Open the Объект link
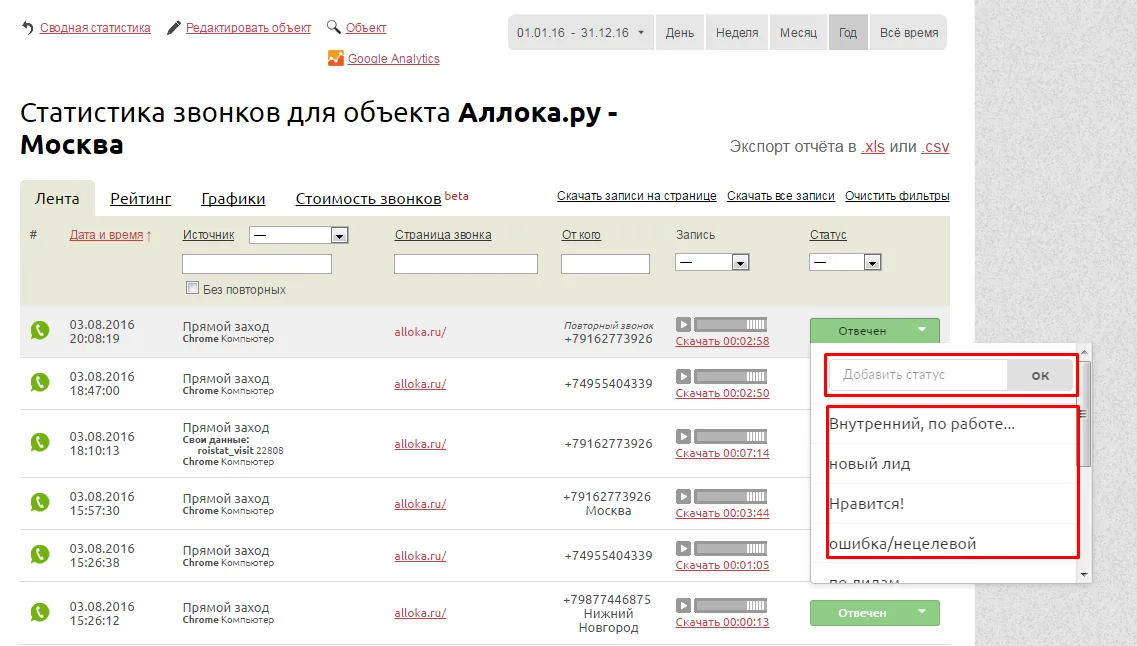The width and height of the screenshot is (1137, 646). (x=365, y=28)
